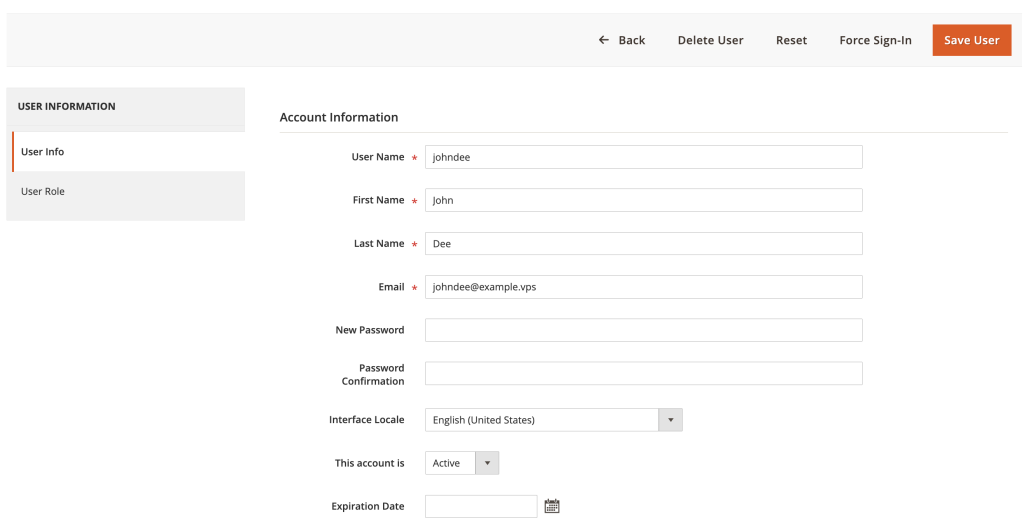Click the Interface Locale field label

click(366, 420)
